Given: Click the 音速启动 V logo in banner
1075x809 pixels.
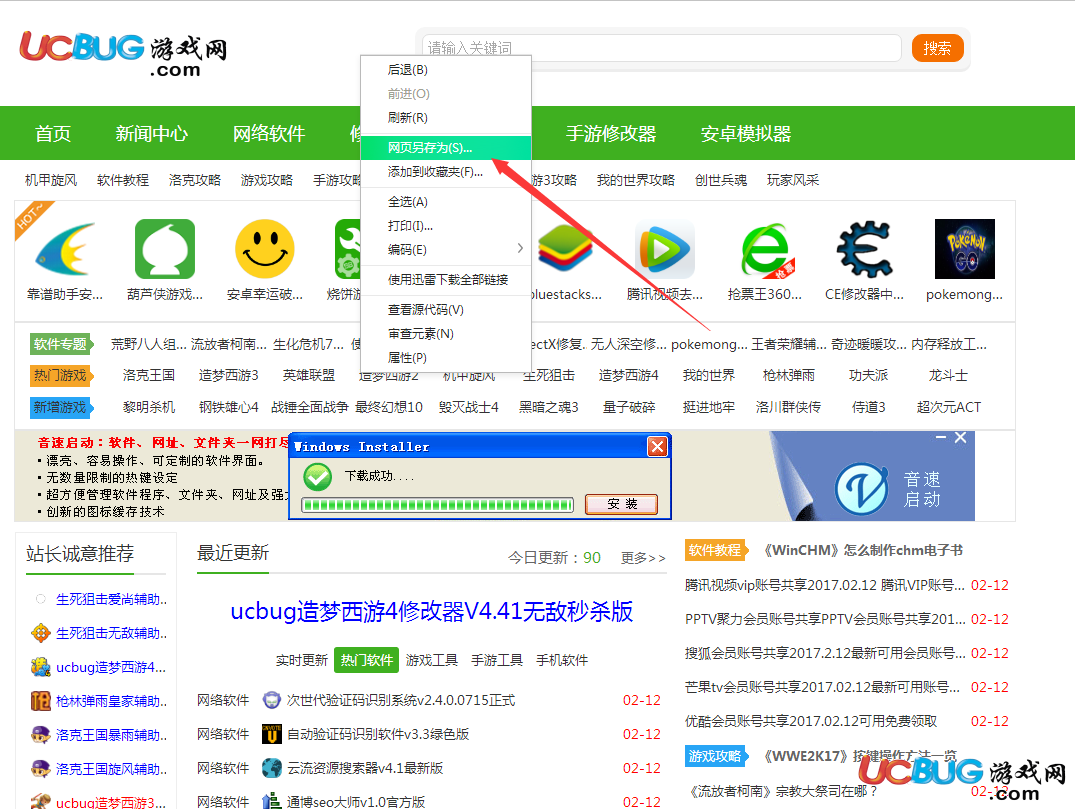Looking at the screenshot, I should click(861, 489).
